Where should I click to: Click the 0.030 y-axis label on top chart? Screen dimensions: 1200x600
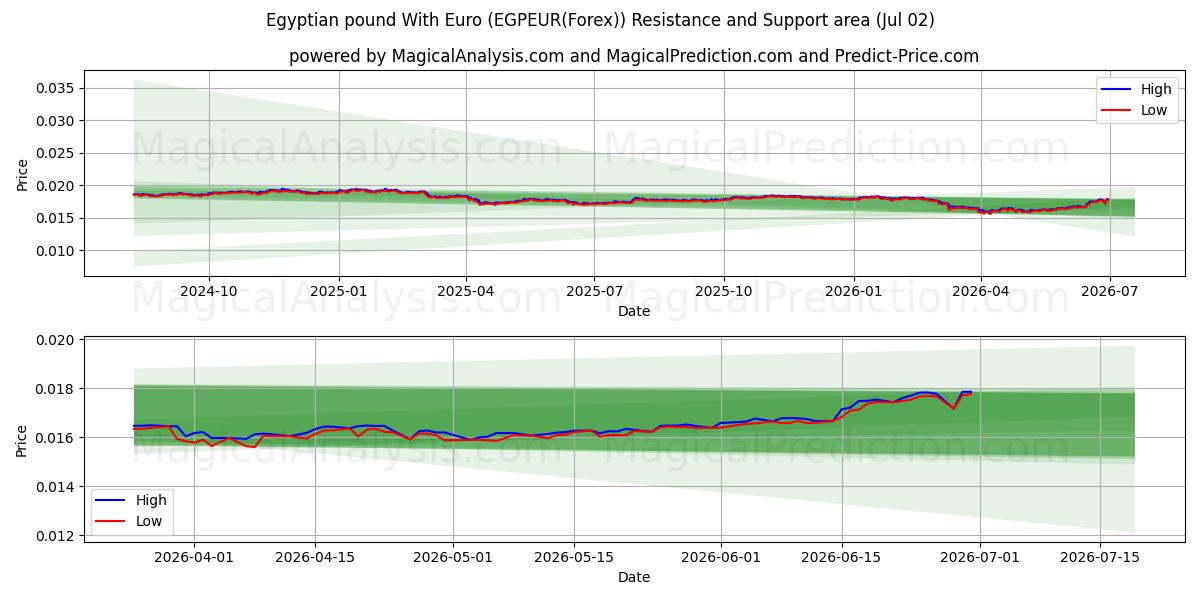coord(55,121)
